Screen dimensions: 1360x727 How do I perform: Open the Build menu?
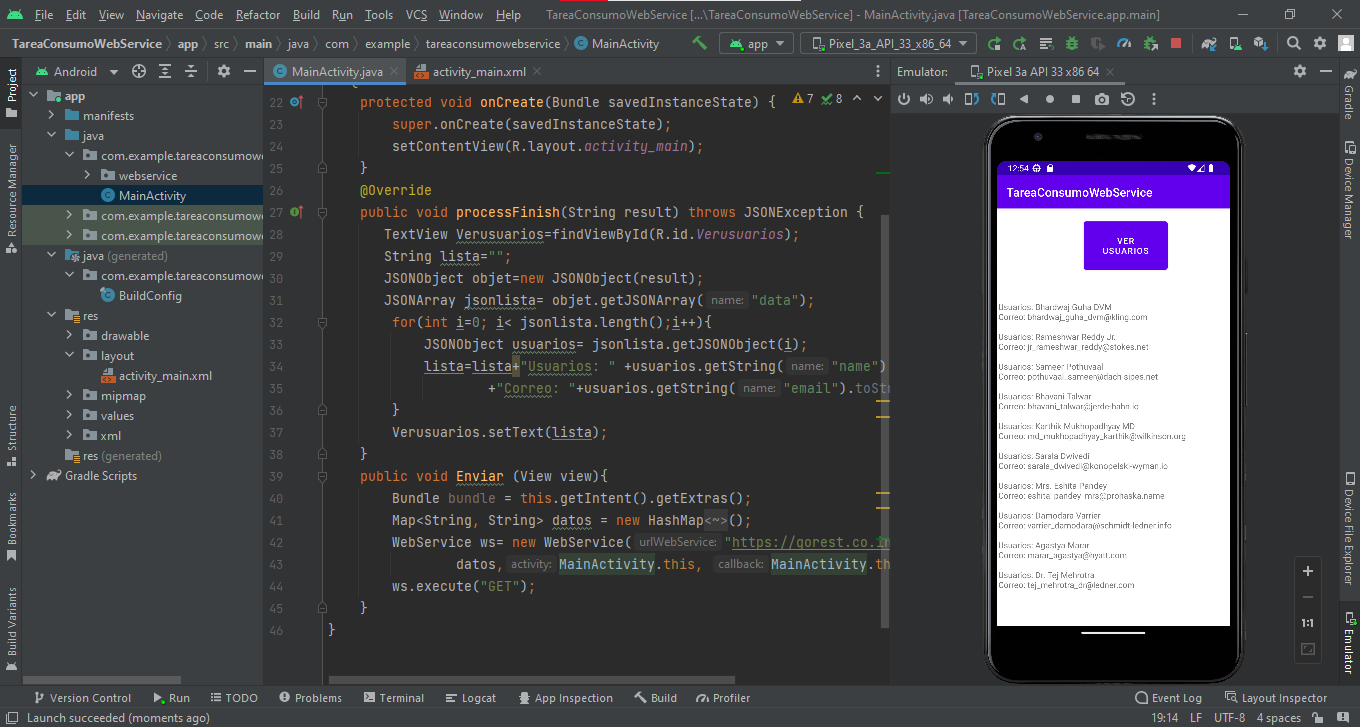pyautogui.click(x=307, y=15)
